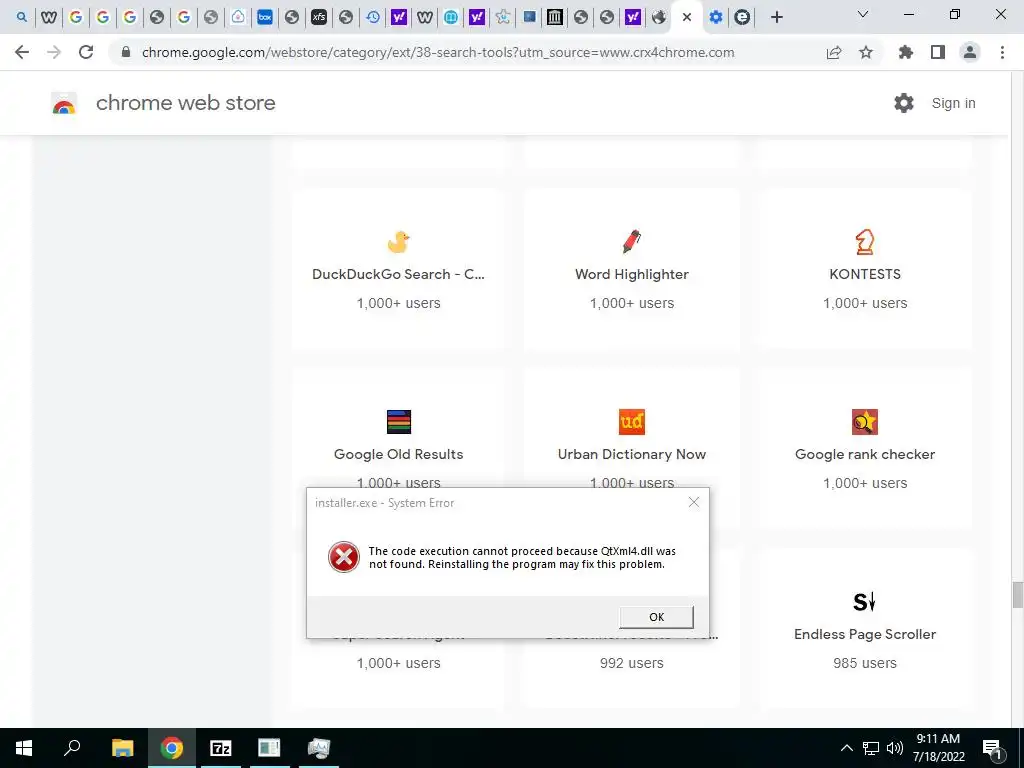1024x768 pixels.
Task: Click the padlock site info icon
Action: click(126, 52)
